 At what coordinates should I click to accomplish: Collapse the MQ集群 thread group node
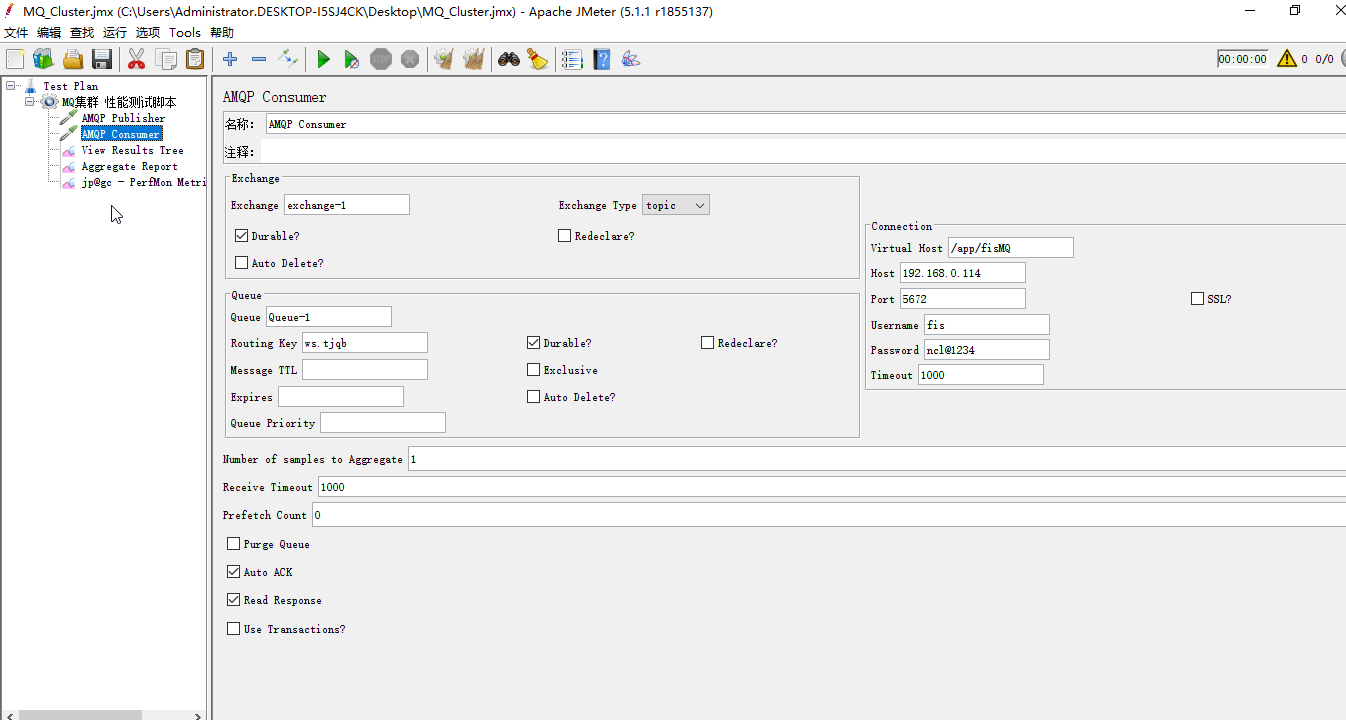[x=29, y=102]
